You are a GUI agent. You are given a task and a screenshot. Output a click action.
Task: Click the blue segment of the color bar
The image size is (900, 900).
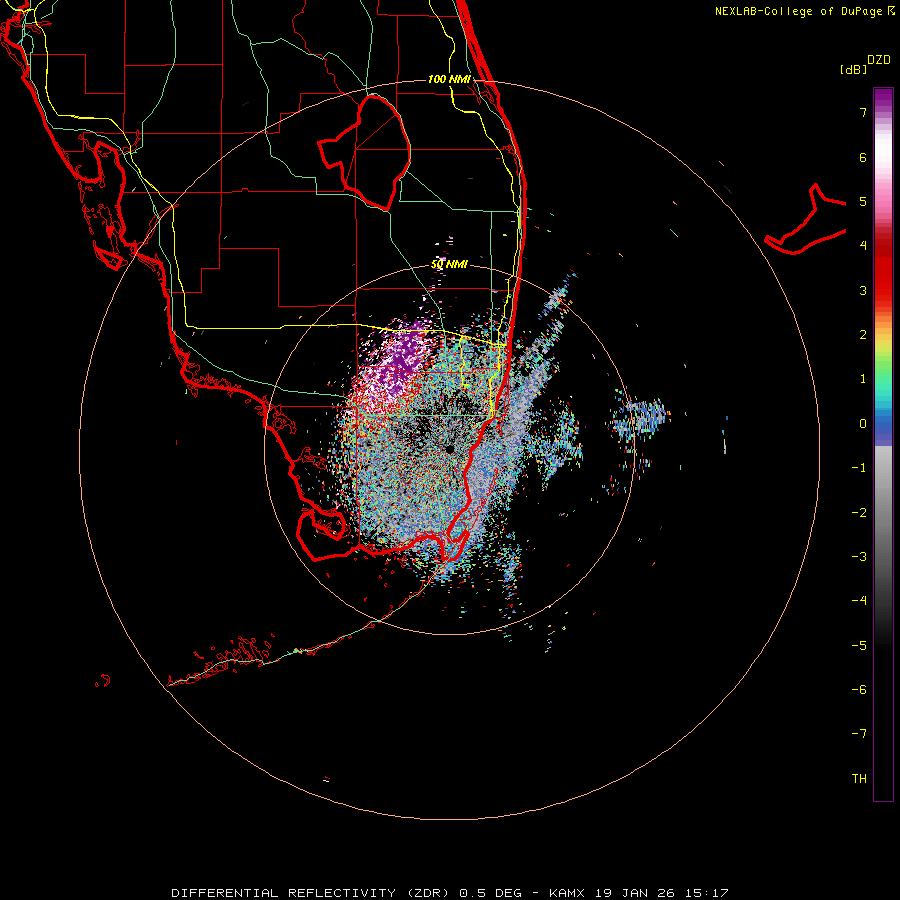pyautogui.click(x=883, y=428)
